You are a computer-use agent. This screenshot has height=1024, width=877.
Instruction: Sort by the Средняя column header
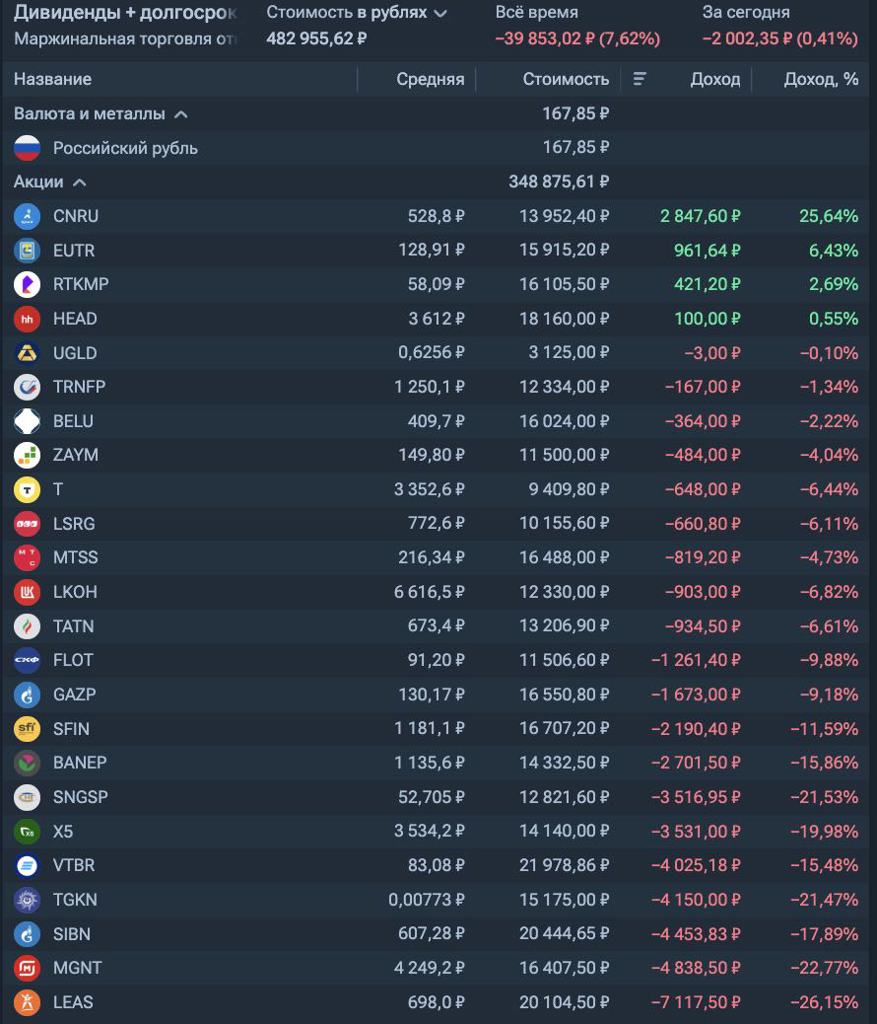pyautogui.click(x=430, y=79)
